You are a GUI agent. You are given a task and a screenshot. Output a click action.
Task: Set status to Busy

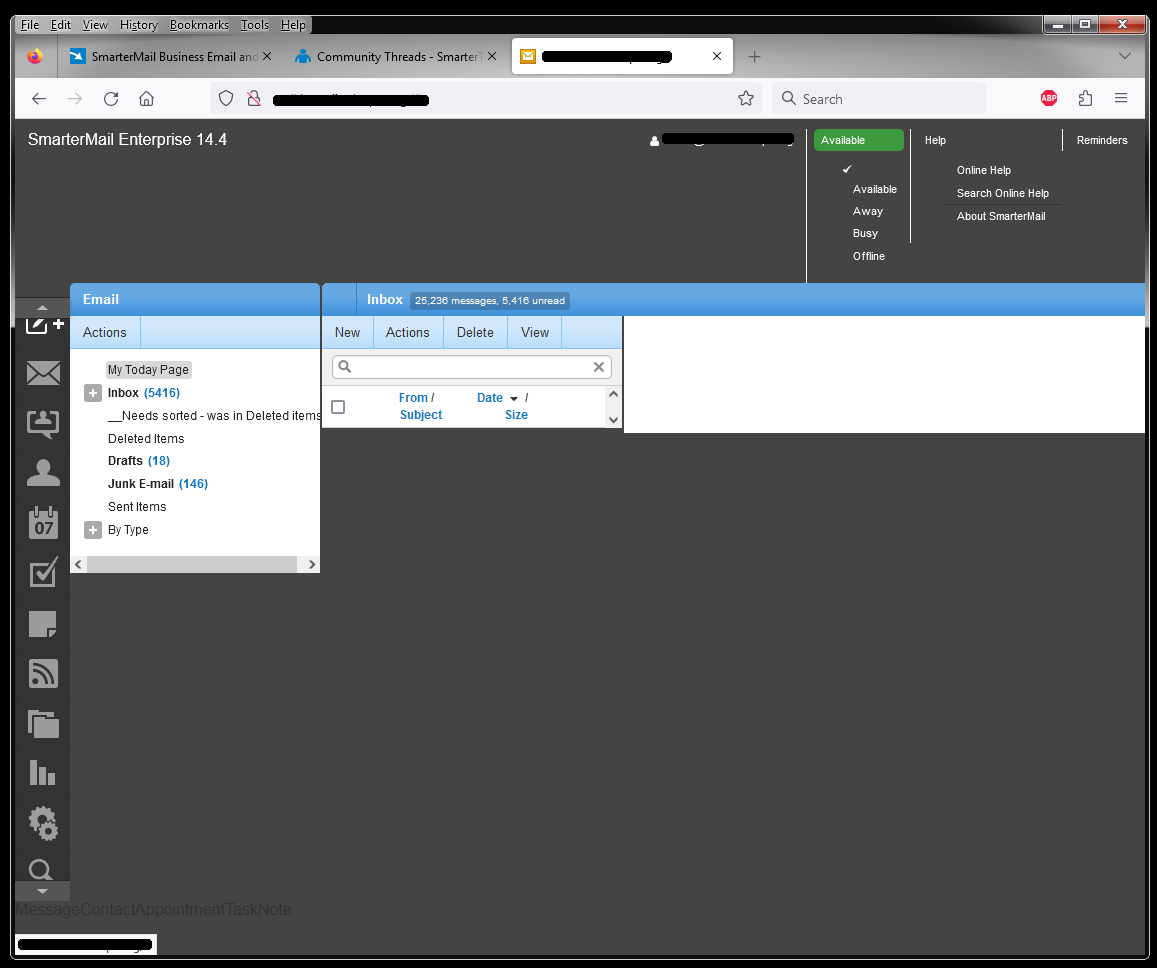click(865, 234)
